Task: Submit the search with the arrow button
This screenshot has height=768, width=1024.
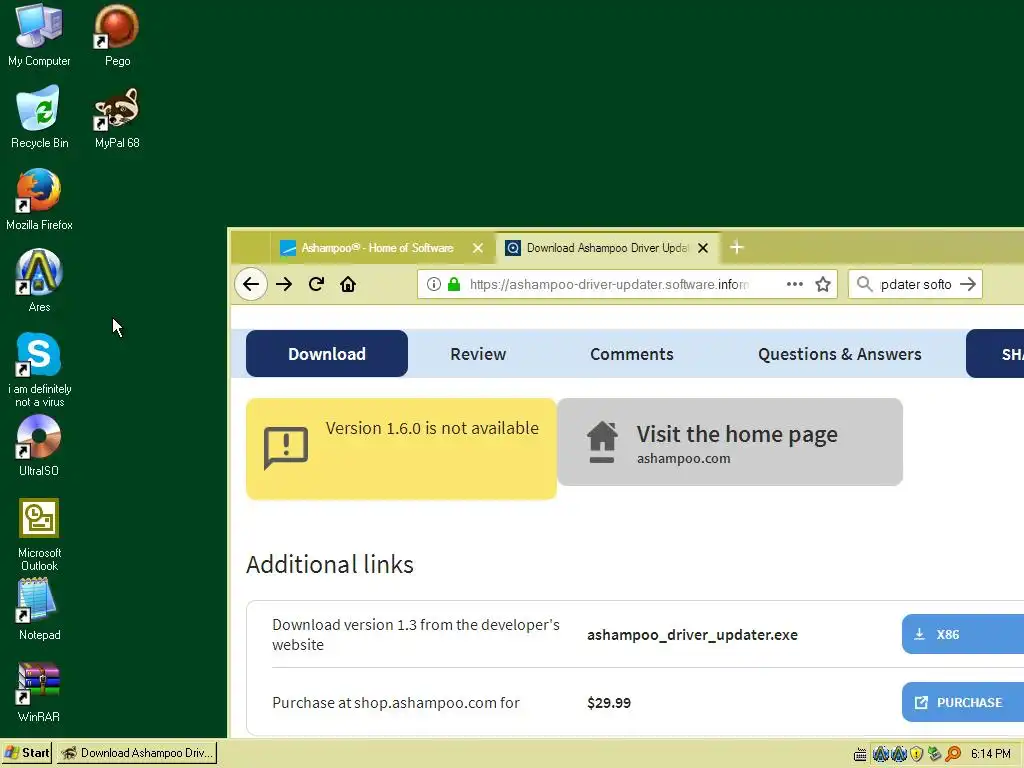Action: (x=968, y=284)
